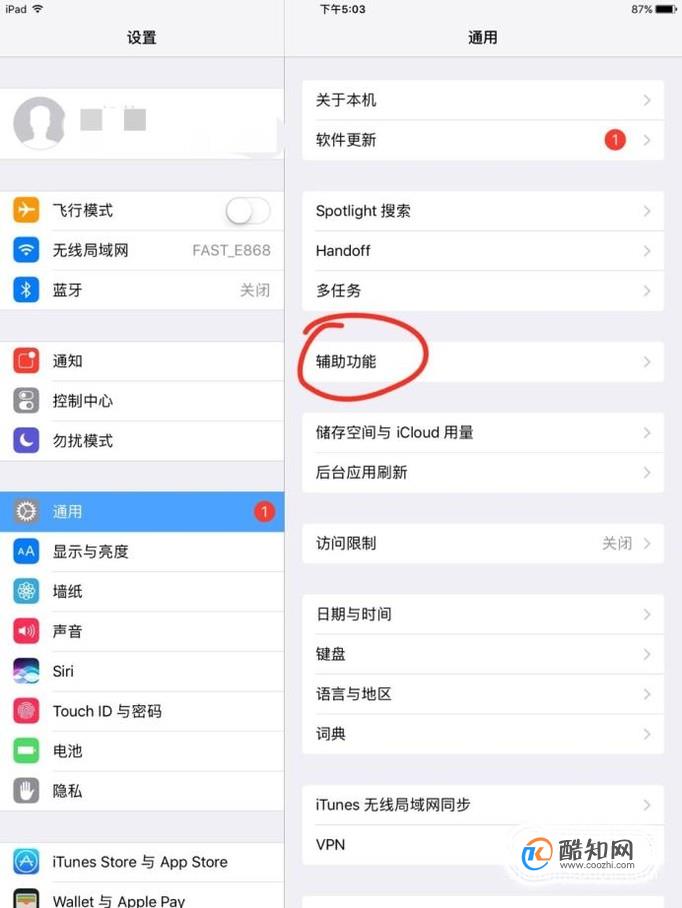Image resolution: width=682 pixels, height=908 pixels.
Task: Expand 键盘 keyboard row chevron
Action: pos(647,654)
